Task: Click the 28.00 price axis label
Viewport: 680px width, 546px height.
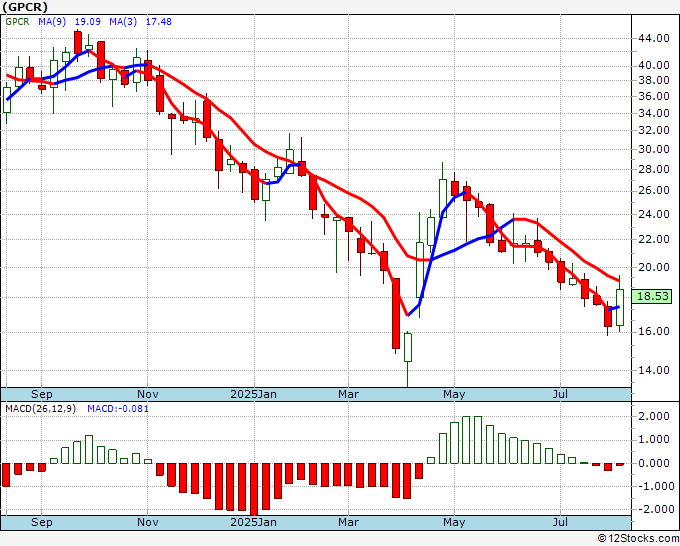Action: 654,169
